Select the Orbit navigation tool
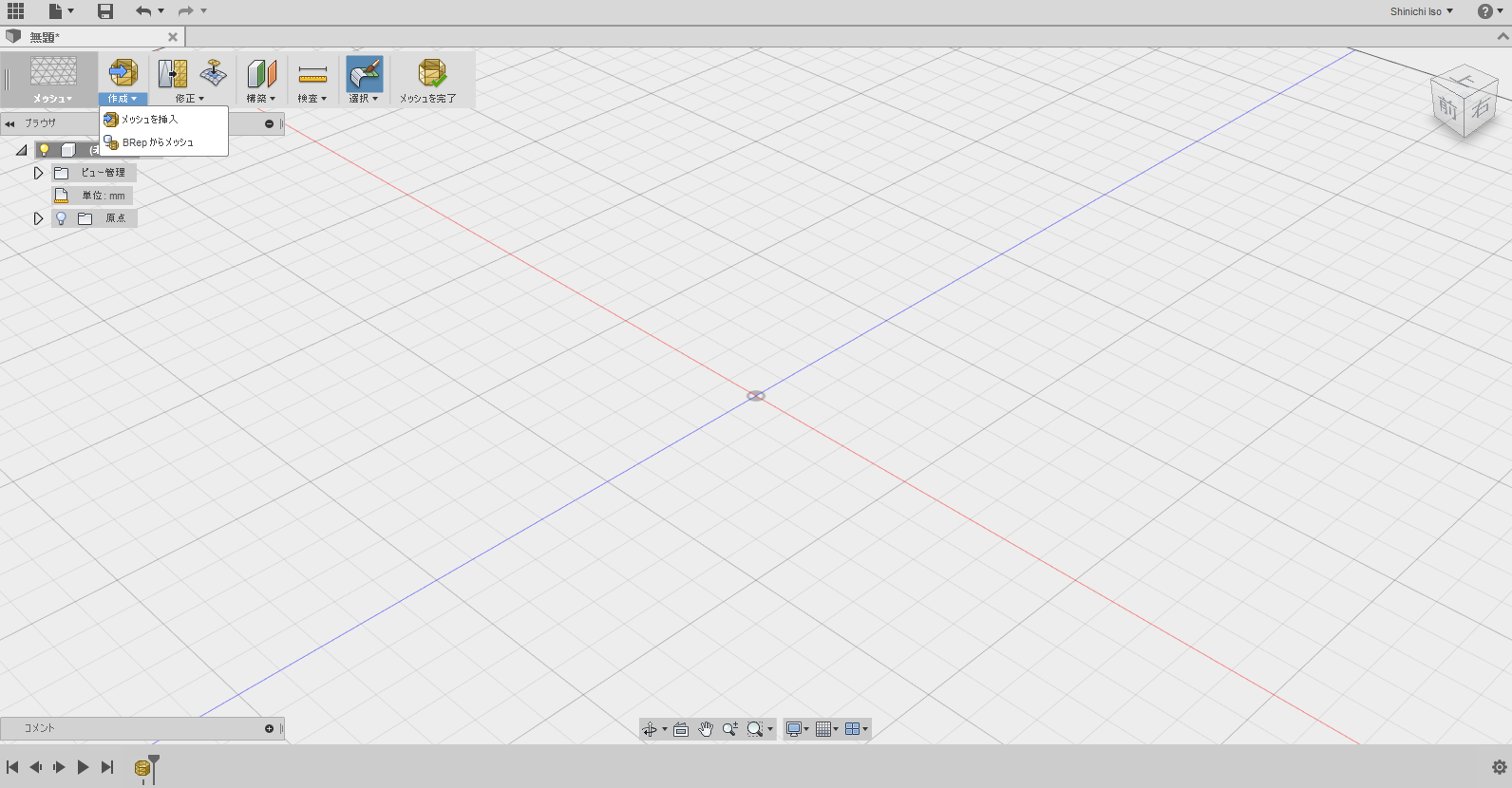The width and height of the screenshot is (1512, 788). (x=650, y=729)
